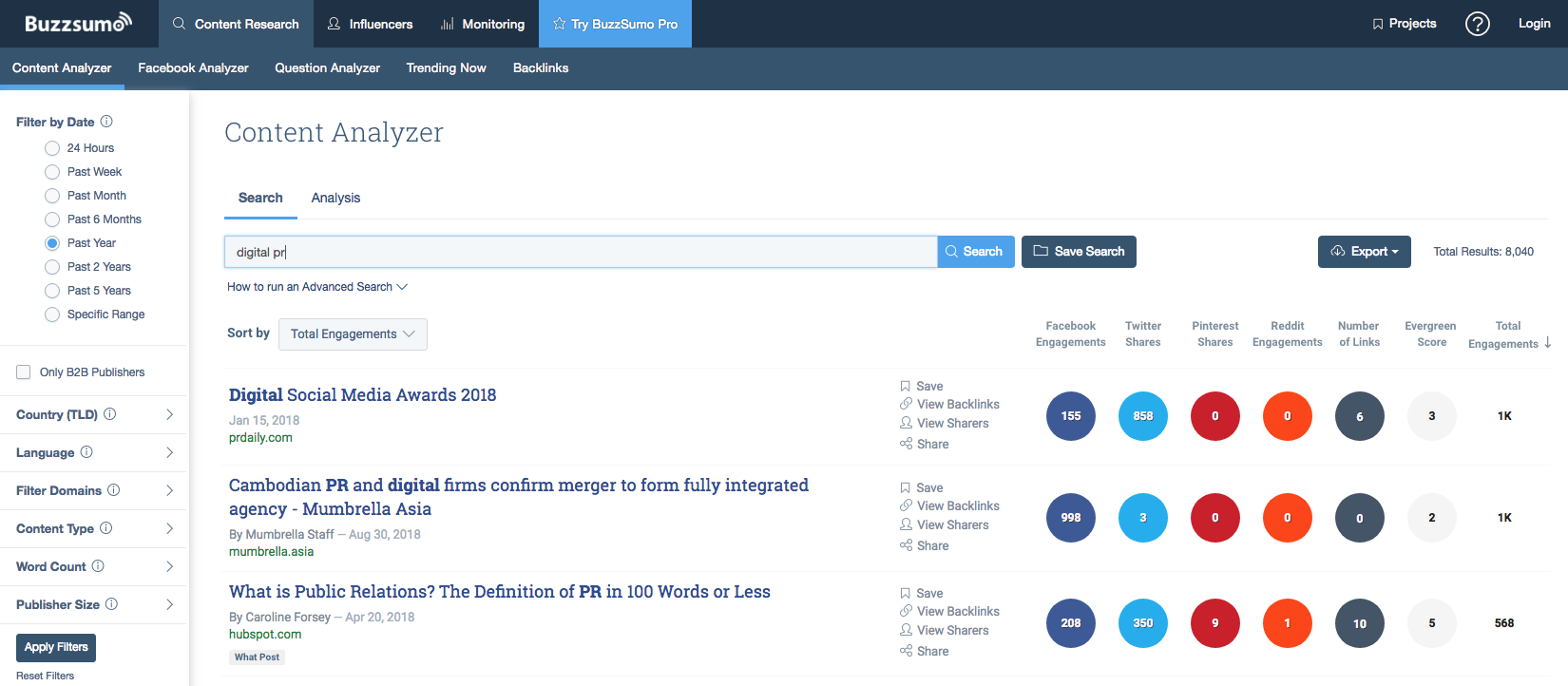Switch to the Analysis tab
1568x686 pixels.
point(335,198)
